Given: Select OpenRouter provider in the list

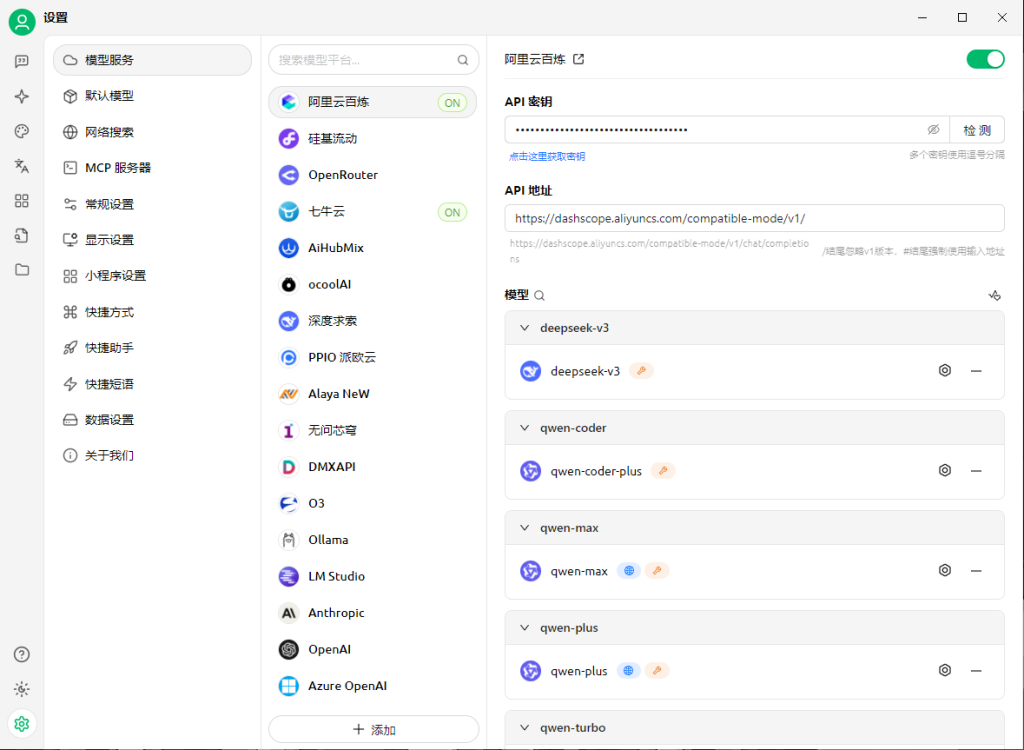Looking at the screenshot, I should [343, 175].
